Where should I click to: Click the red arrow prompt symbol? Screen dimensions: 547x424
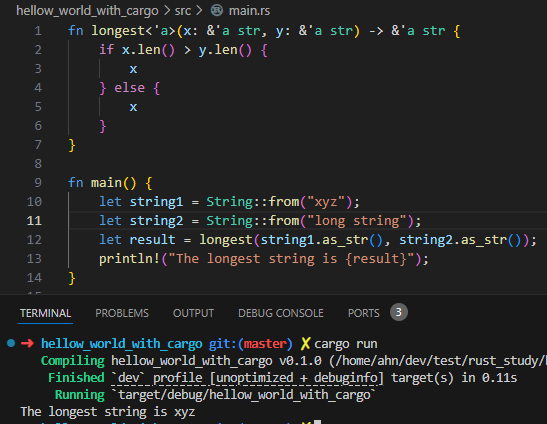(x=27, y=343)
